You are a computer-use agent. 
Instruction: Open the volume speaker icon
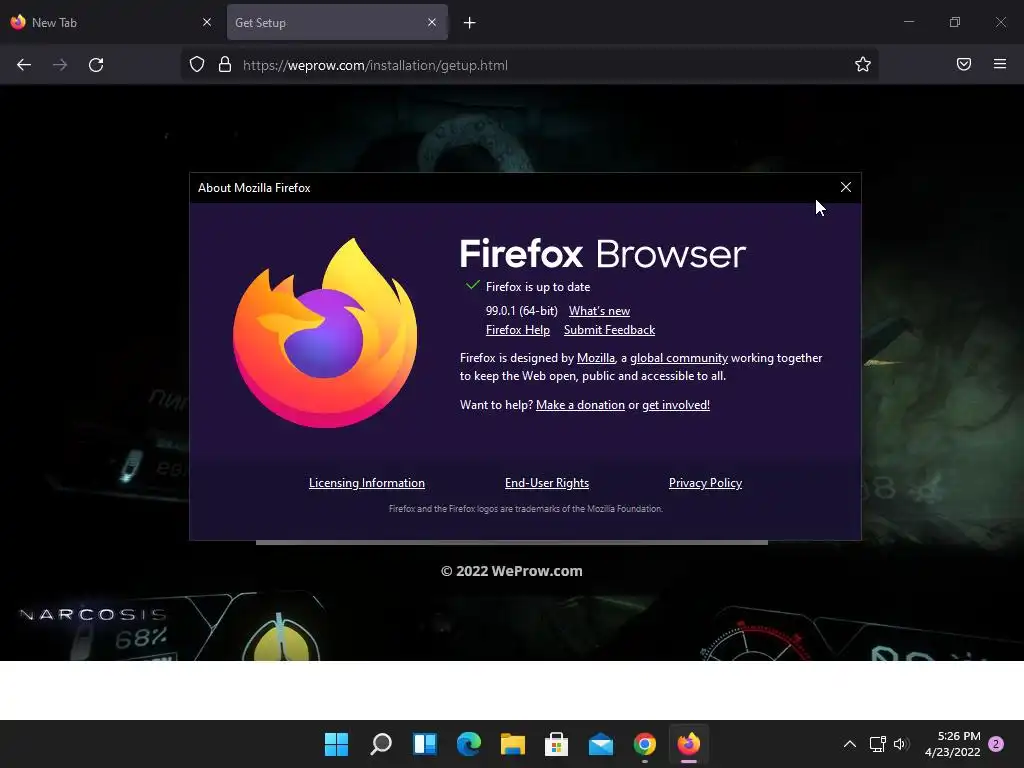coord(901,744)
